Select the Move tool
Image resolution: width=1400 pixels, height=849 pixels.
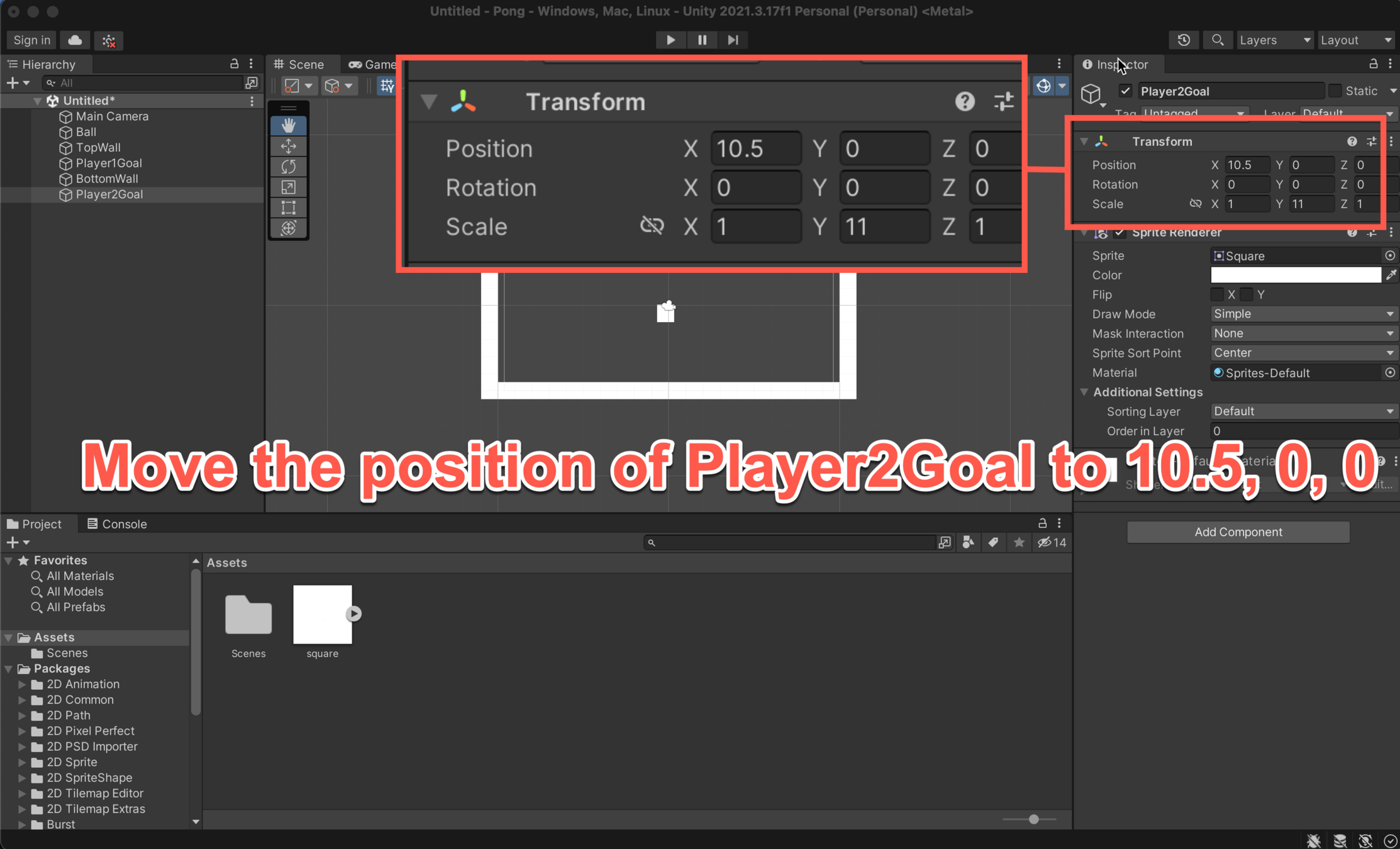click(x=289, y=146)
